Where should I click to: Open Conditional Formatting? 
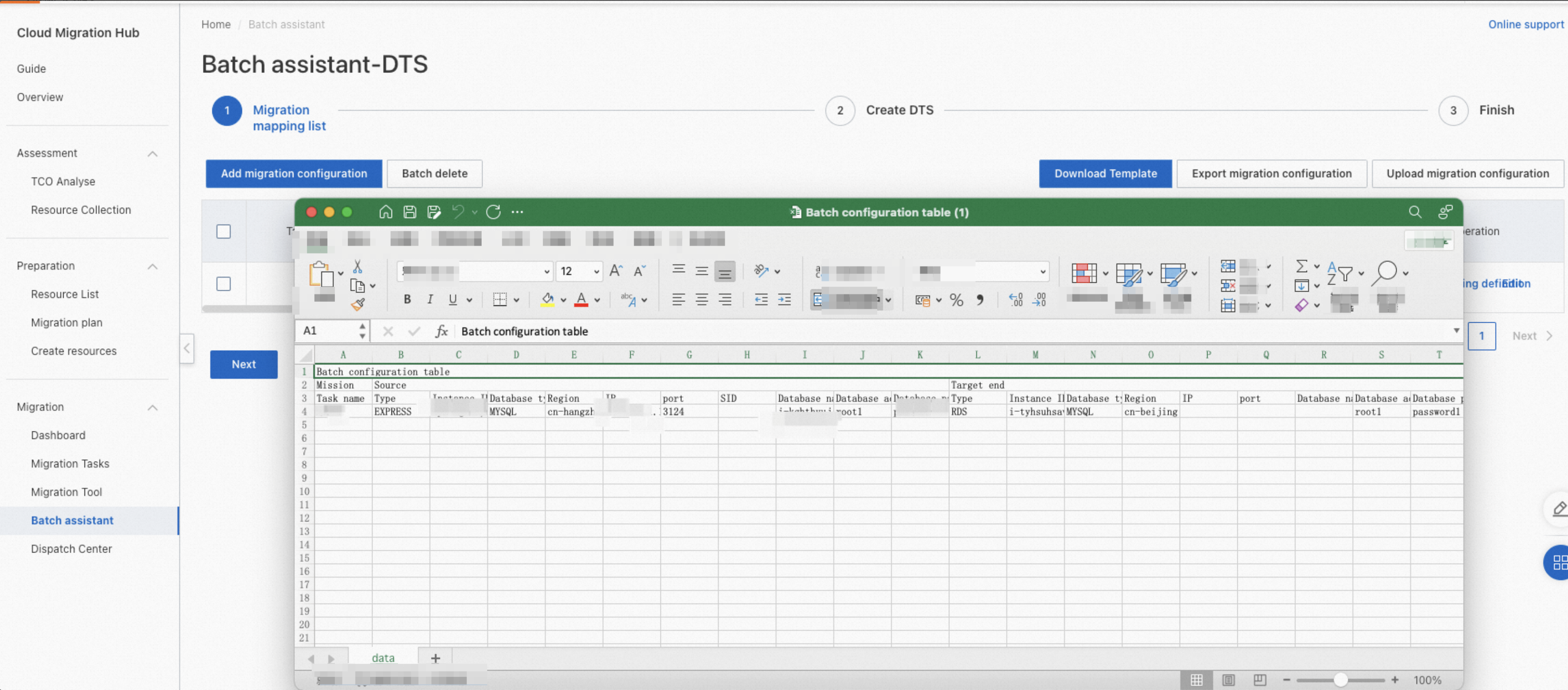click(1084, 273)
